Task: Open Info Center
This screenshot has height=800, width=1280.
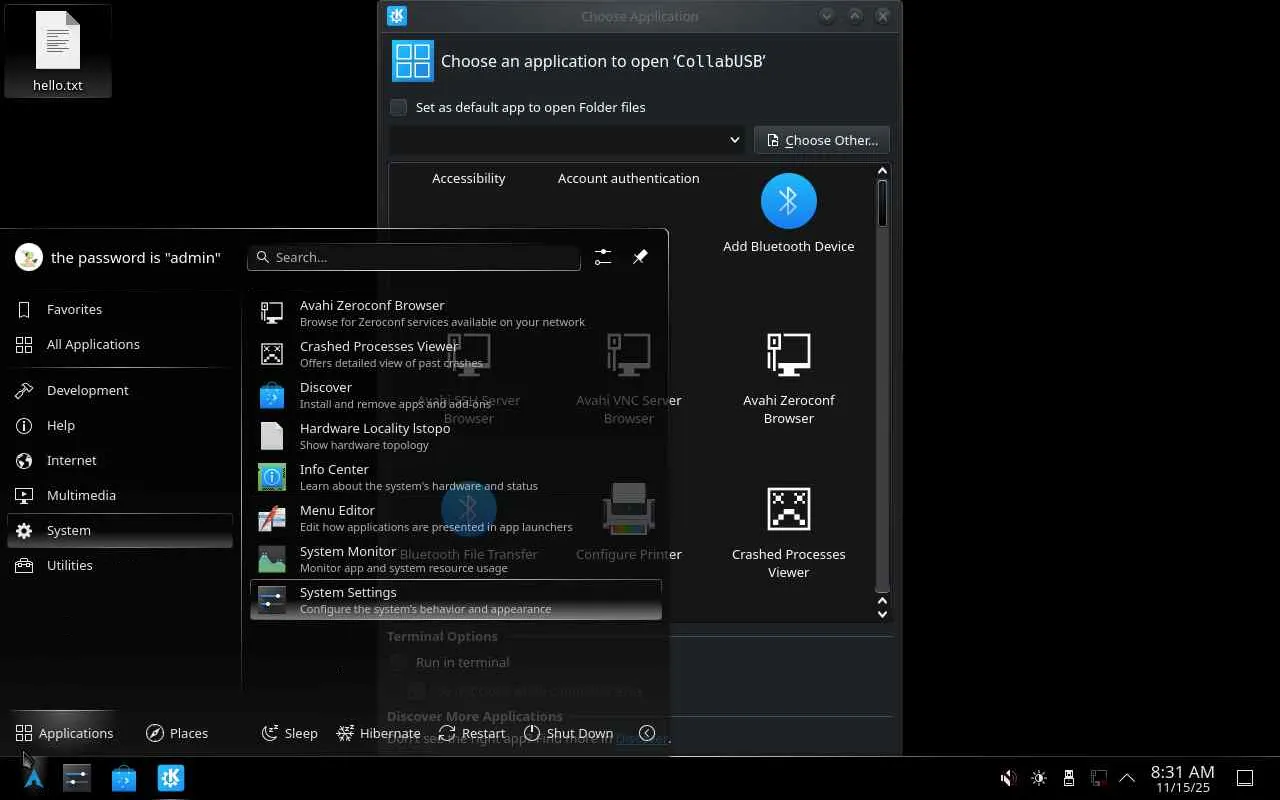Action: [456, 477]
